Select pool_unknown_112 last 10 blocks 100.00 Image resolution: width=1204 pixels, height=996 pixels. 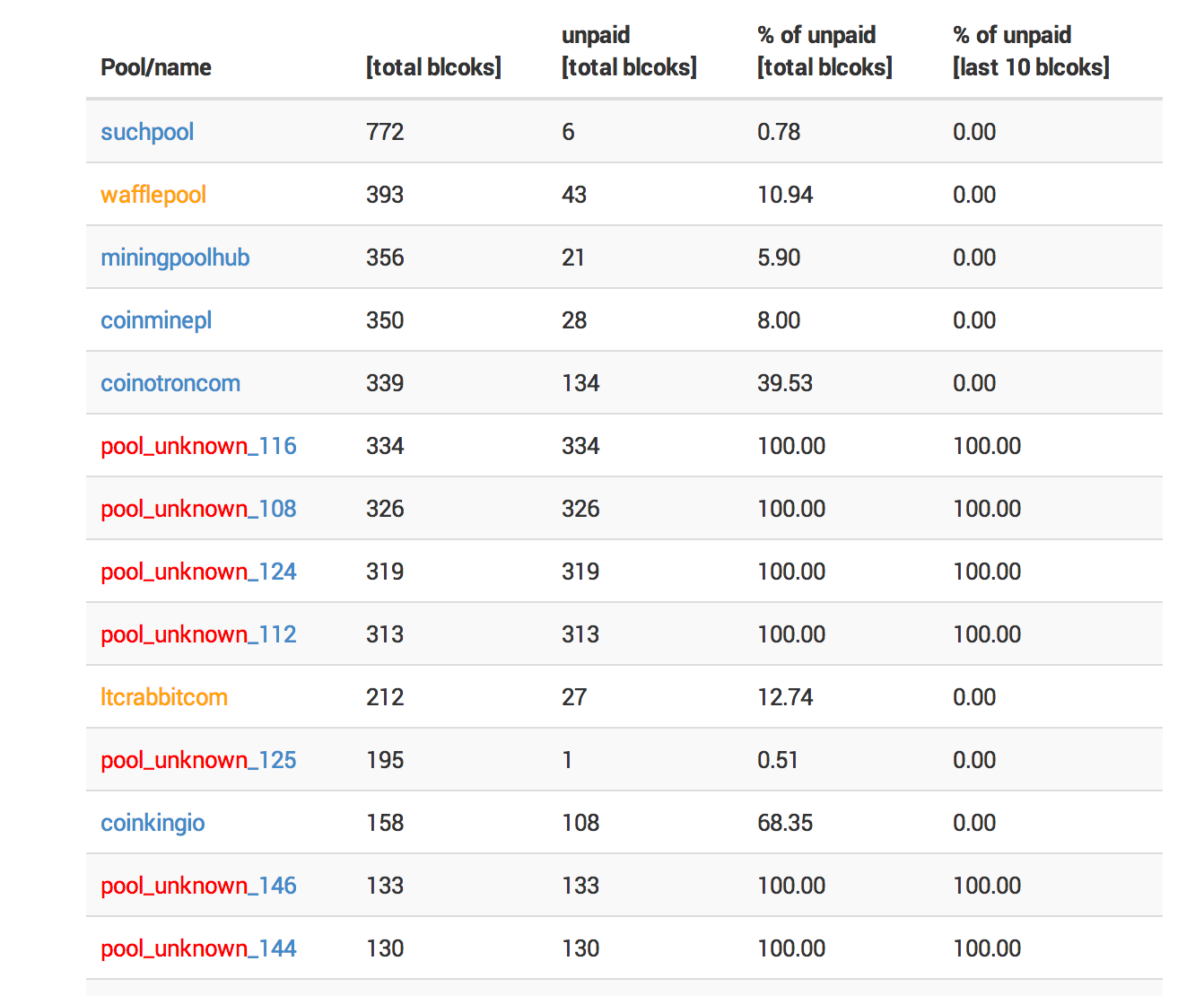point(987,634)
